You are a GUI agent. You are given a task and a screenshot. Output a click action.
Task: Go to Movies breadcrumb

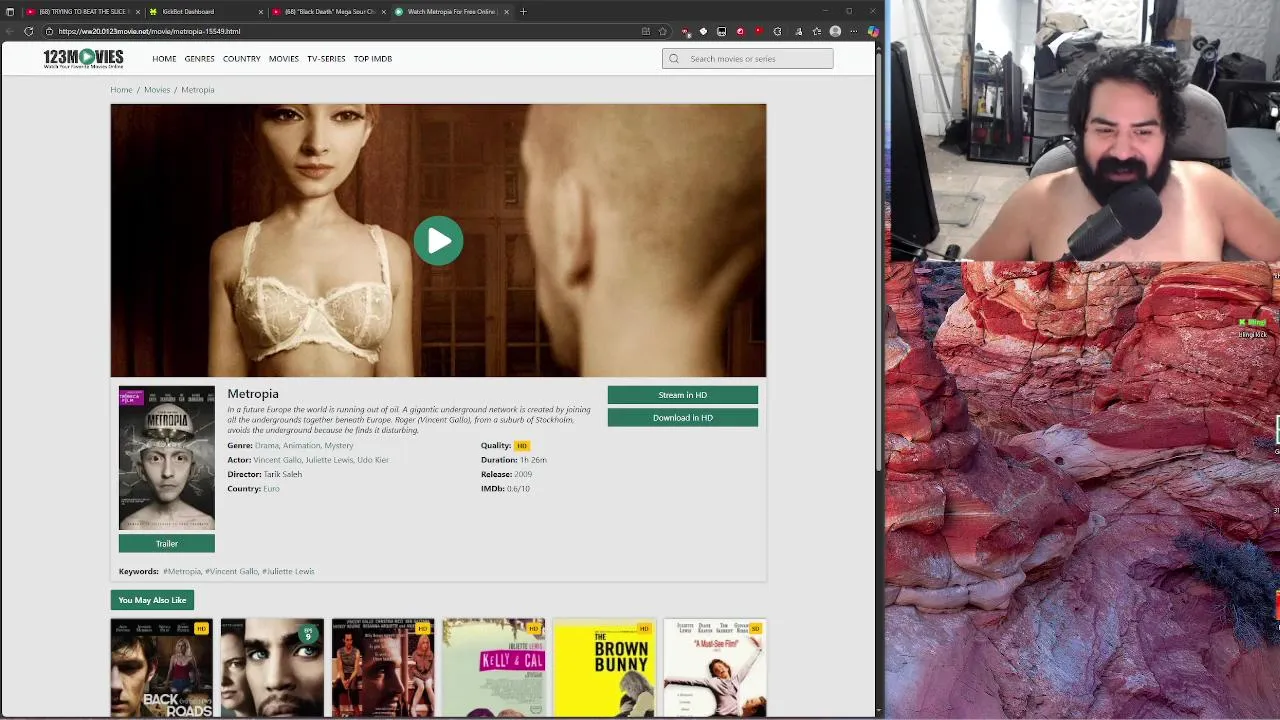tap(157, 90)
